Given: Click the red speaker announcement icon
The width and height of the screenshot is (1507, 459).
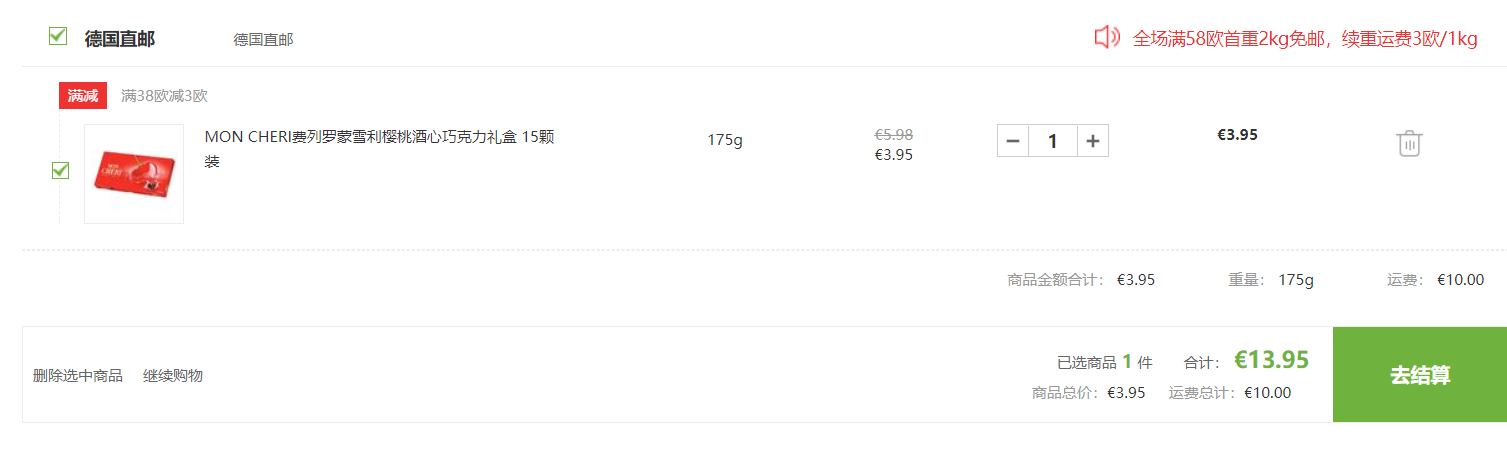Looking at the screenshot, I should [1106, 38].
